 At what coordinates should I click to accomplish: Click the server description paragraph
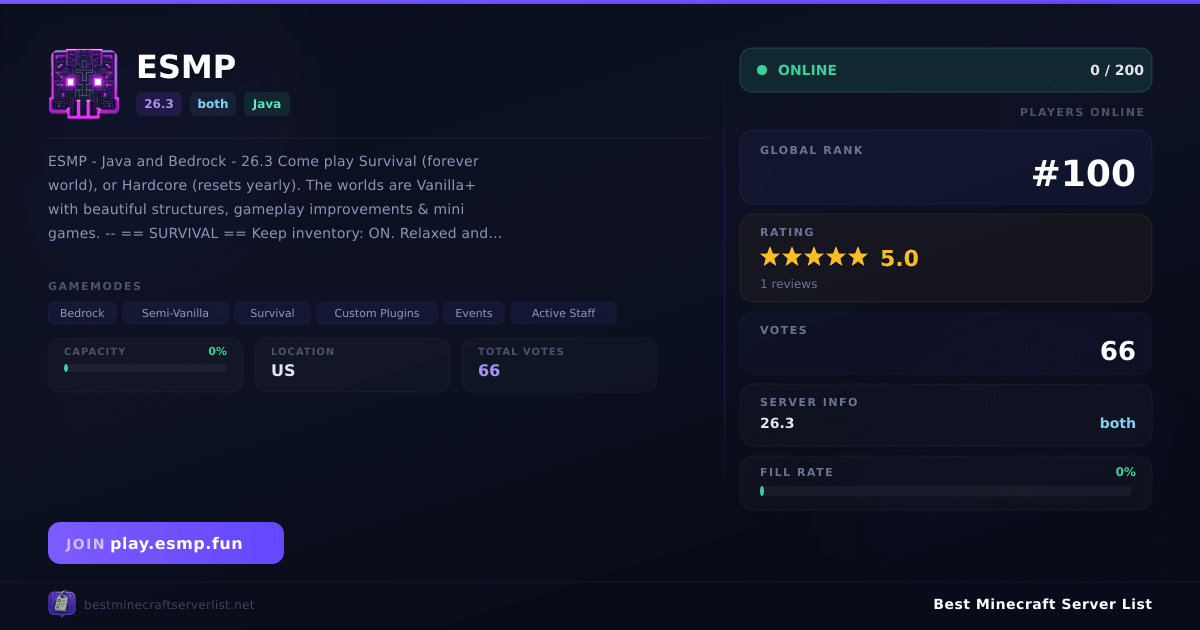(275, 197)
